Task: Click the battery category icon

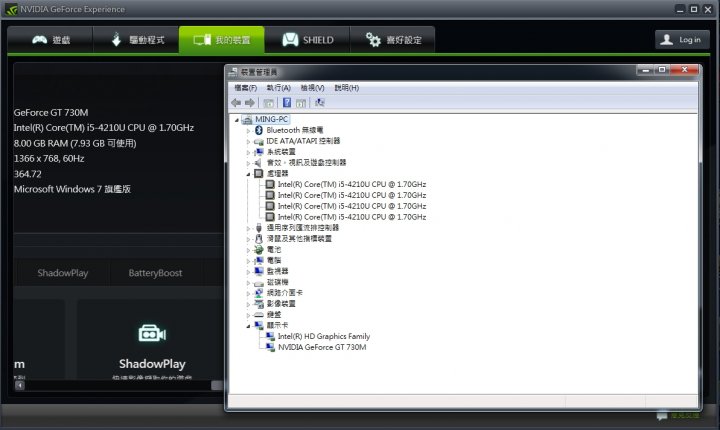Action: [x=259, y=249]
